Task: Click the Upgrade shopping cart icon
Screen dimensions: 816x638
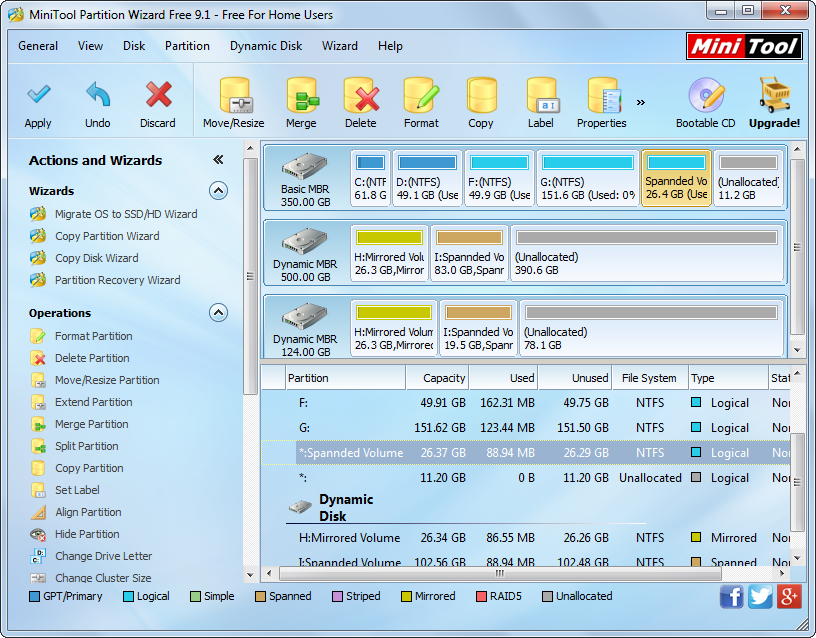Action: point(774,95)
